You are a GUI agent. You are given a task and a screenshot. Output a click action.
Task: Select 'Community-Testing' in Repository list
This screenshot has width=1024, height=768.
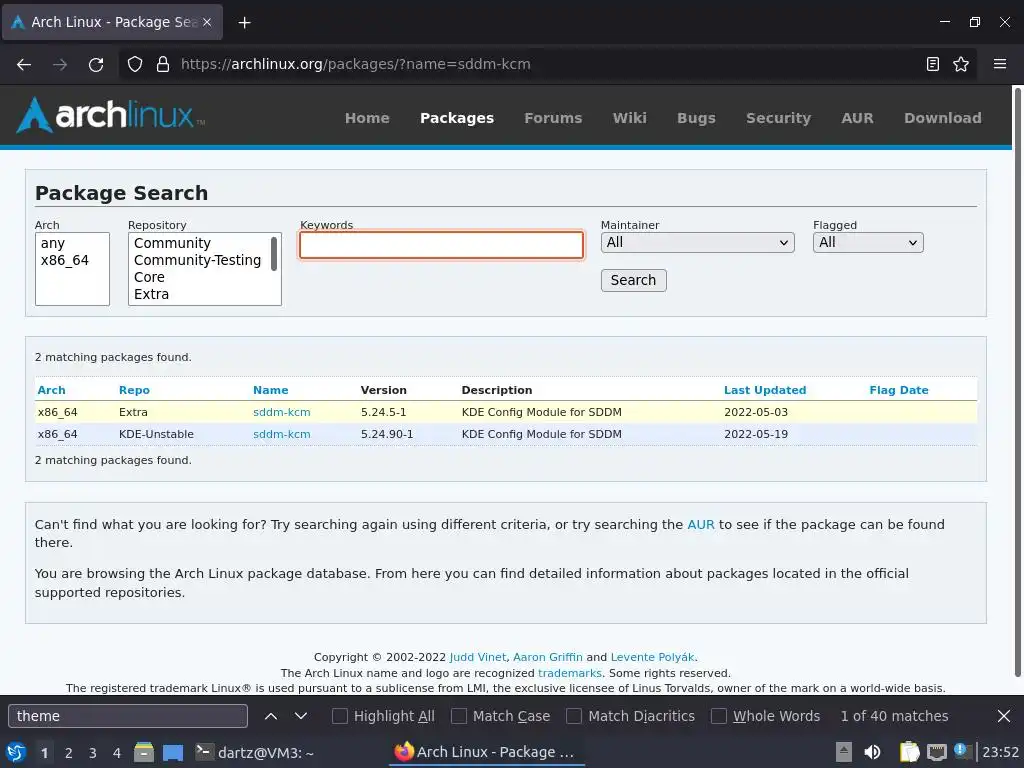(197, 261)
